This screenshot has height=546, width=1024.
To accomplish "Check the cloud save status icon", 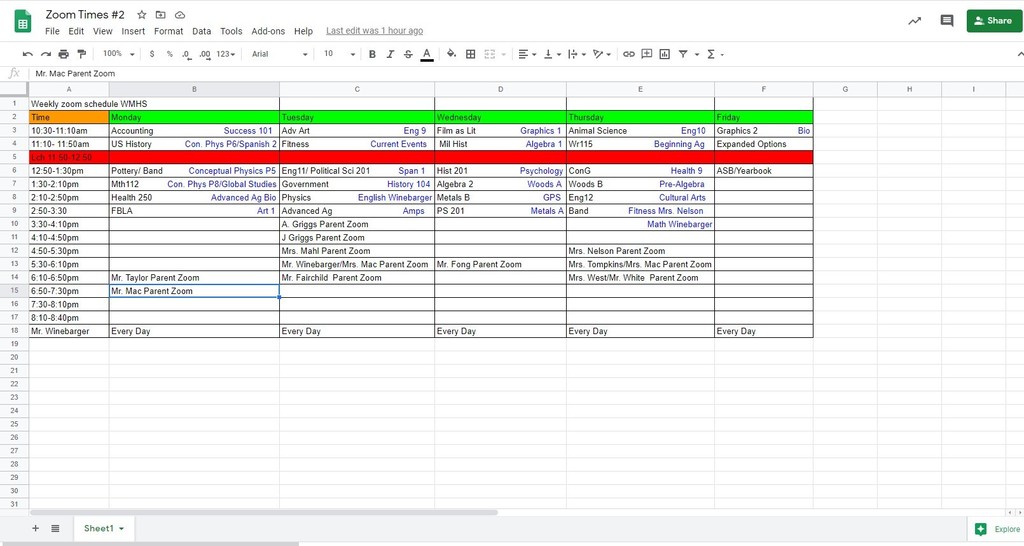I will coord(180,14).
